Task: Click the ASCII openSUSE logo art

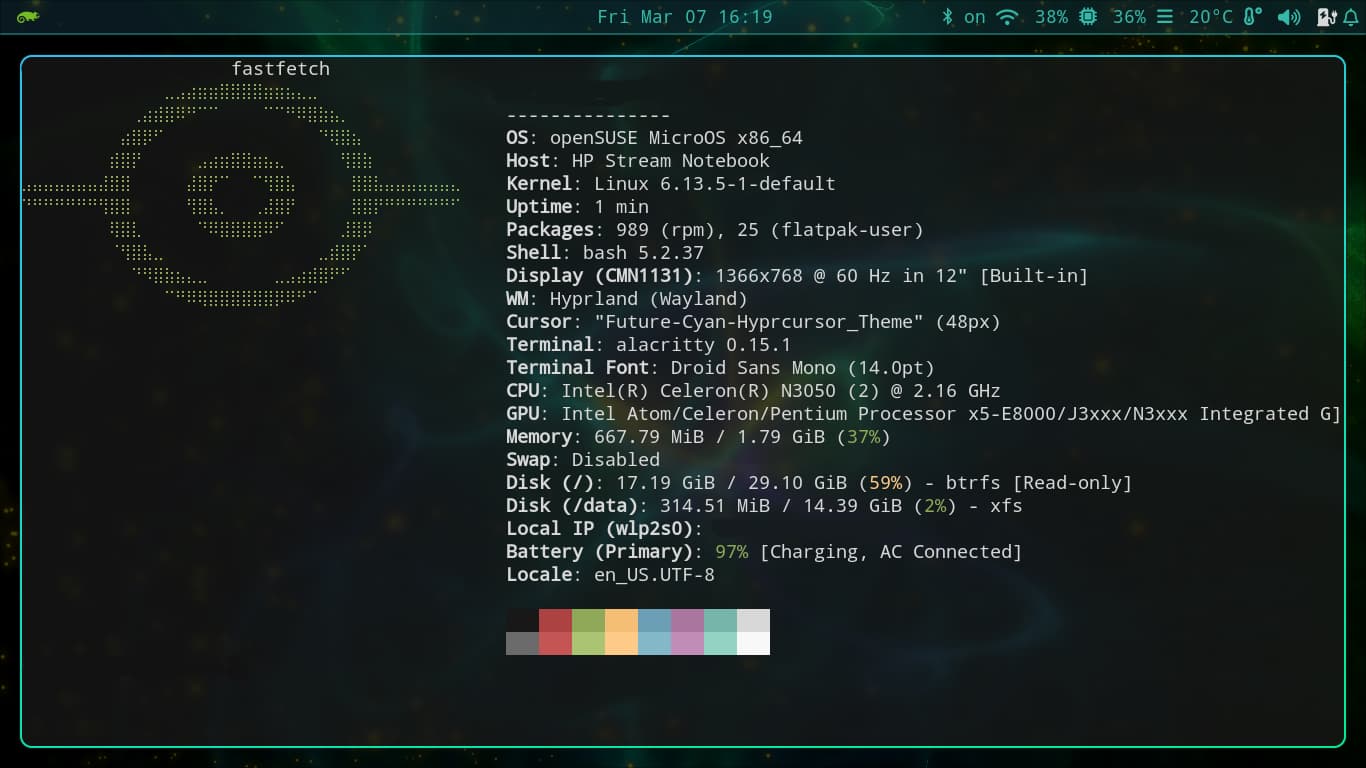Action: click(241, 194)
